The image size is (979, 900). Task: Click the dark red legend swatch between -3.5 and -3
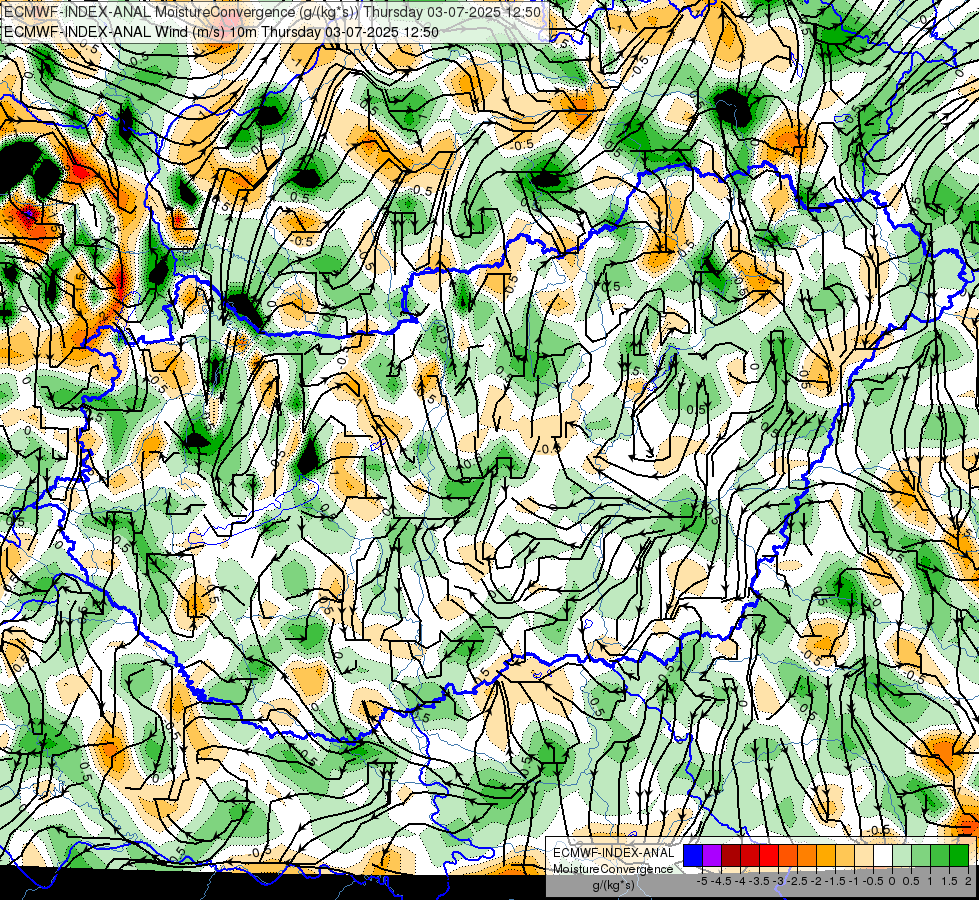pos(750,855)
